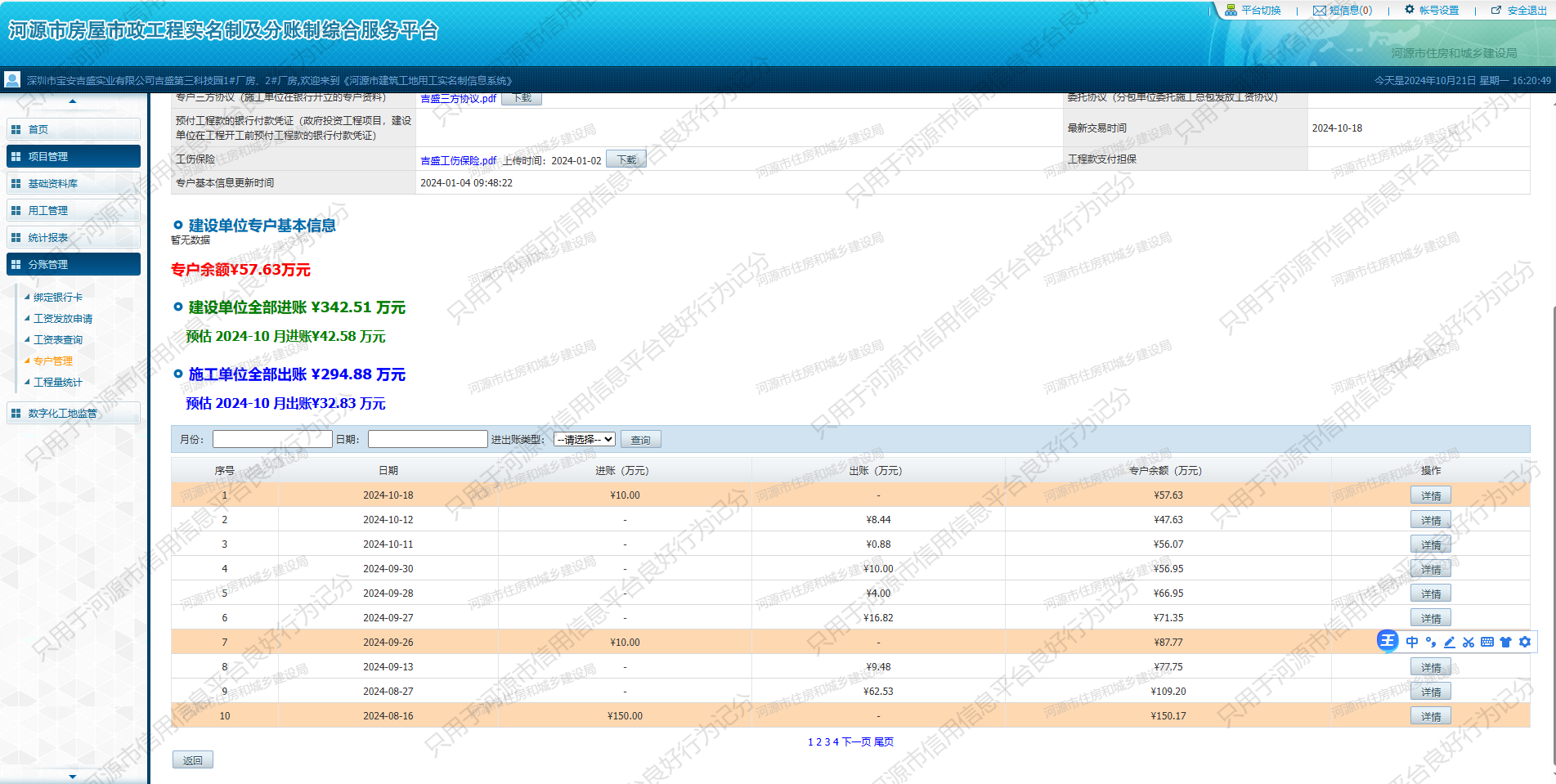Open the 项目管理 menu
Image resolution: width=1556 pixels, height=784 pixels.
point(74,156)
